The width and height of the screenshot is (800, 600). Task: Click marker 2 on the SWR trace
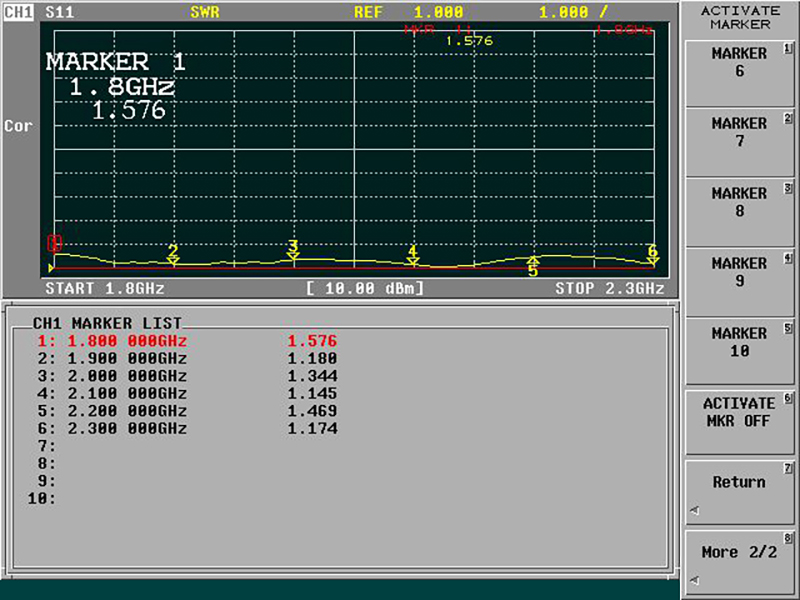(x=173, y=254)
